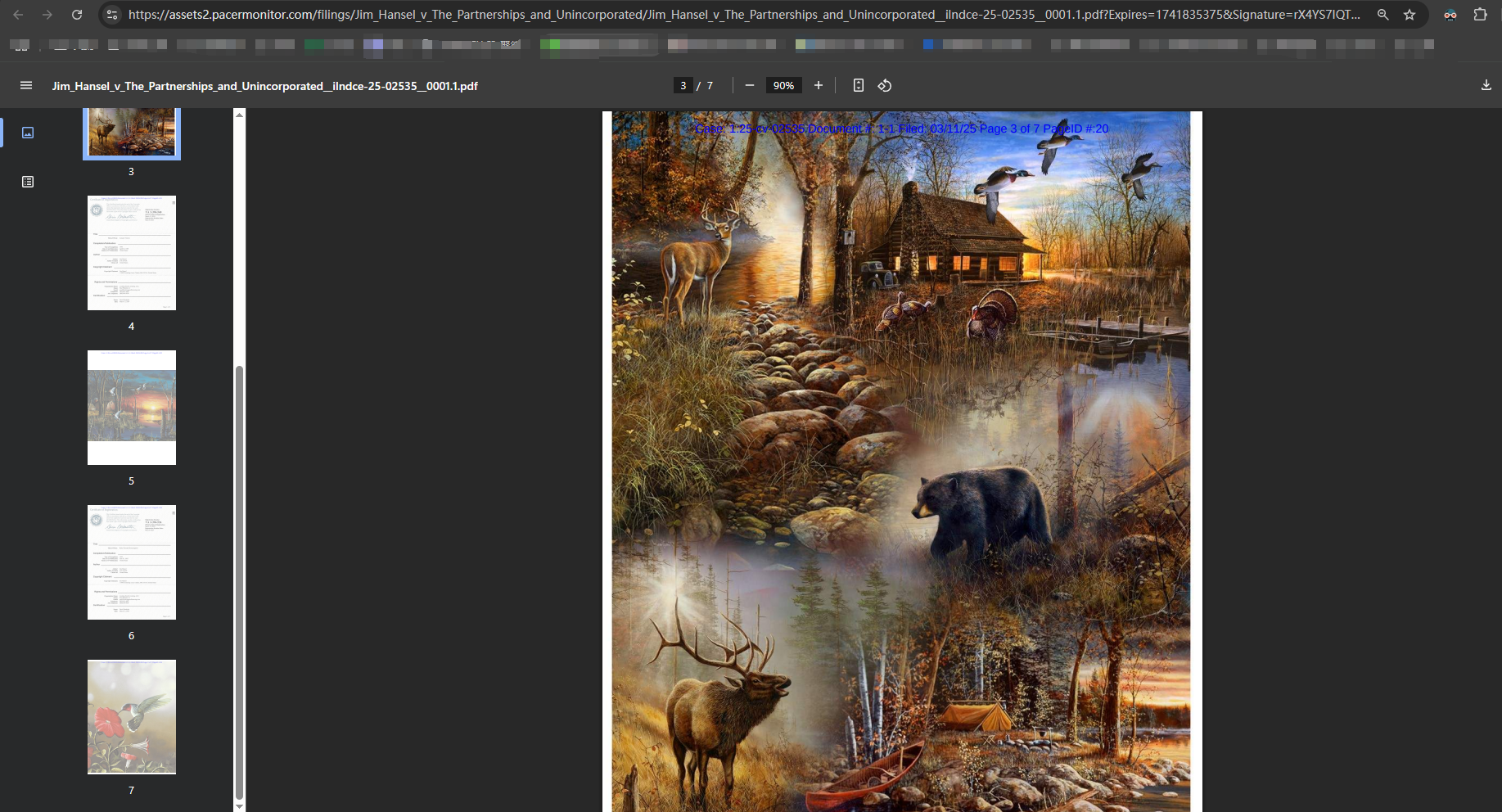Image resolution: width=1502 pixels, height=812 pixels.
Task: Open the page 5 sunset thumbnail
Action: pos(132,408)
